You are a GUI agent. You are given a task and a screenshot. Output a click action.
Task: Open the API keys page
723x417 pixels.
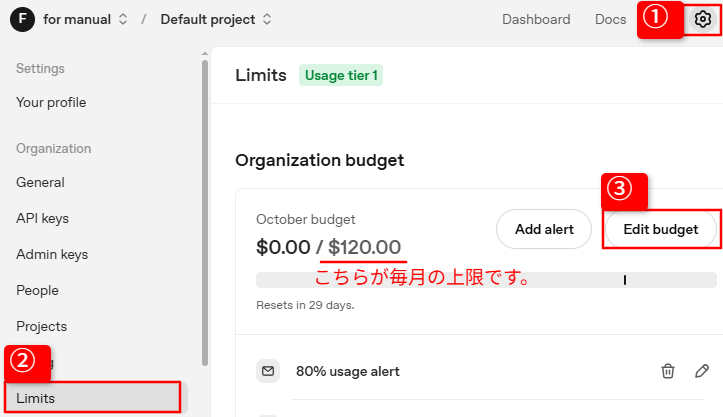click(x=42, y=218)
